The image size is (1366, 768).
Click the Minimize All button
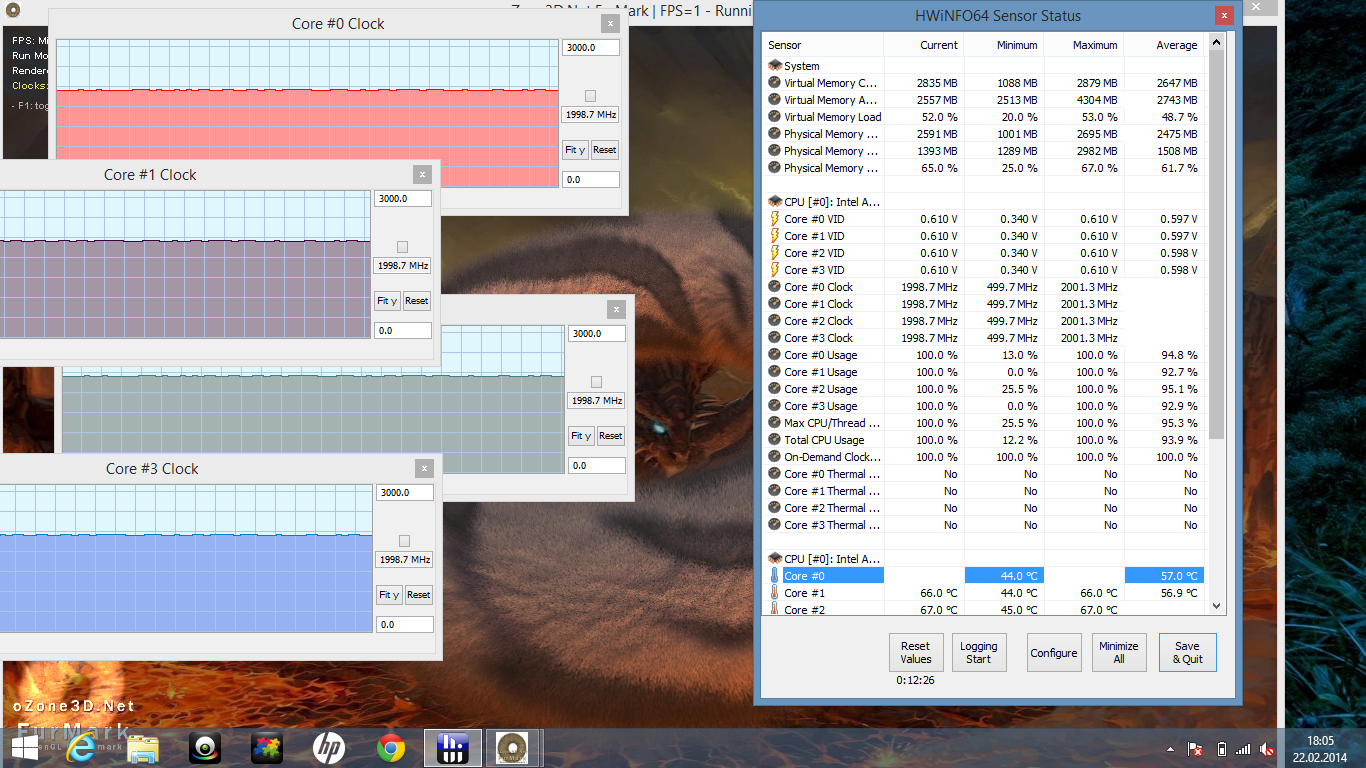click(x=1119, y=653)
